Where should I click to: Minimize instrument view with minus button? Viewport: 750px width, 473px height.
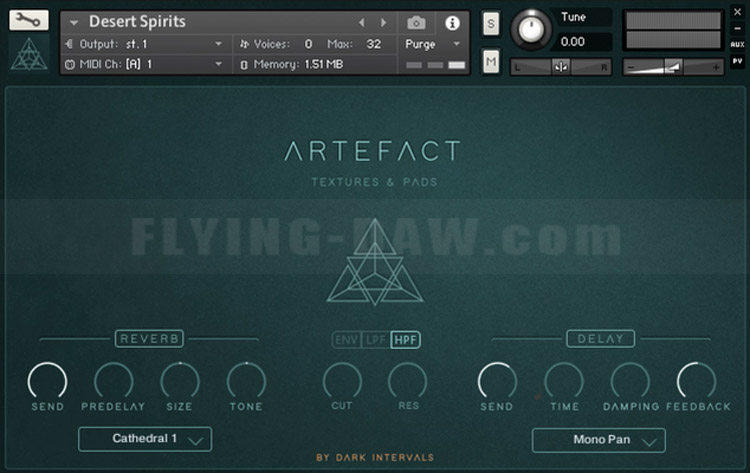point(737,29)
